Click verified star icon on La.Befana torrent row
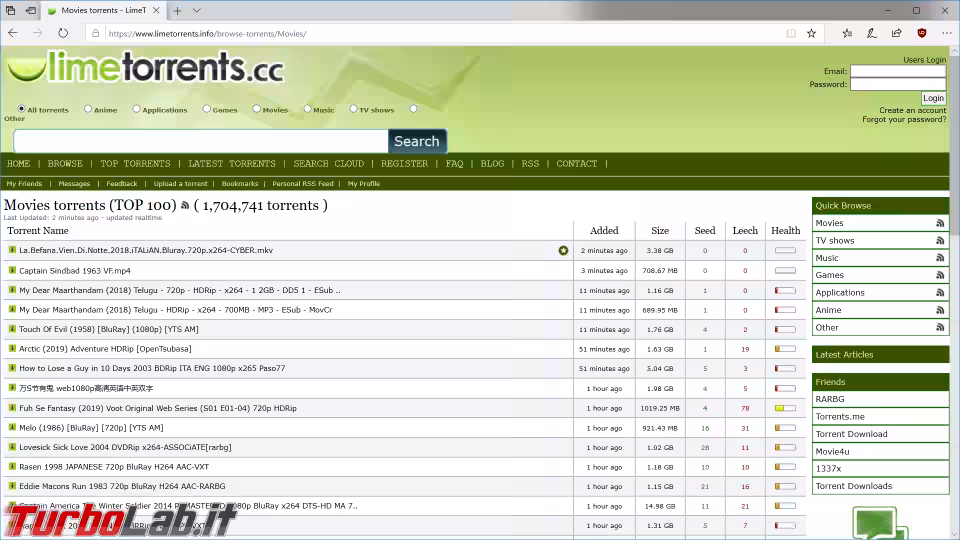Image resolution: width=960 pixels, height=540 pixels. [563, 250]
